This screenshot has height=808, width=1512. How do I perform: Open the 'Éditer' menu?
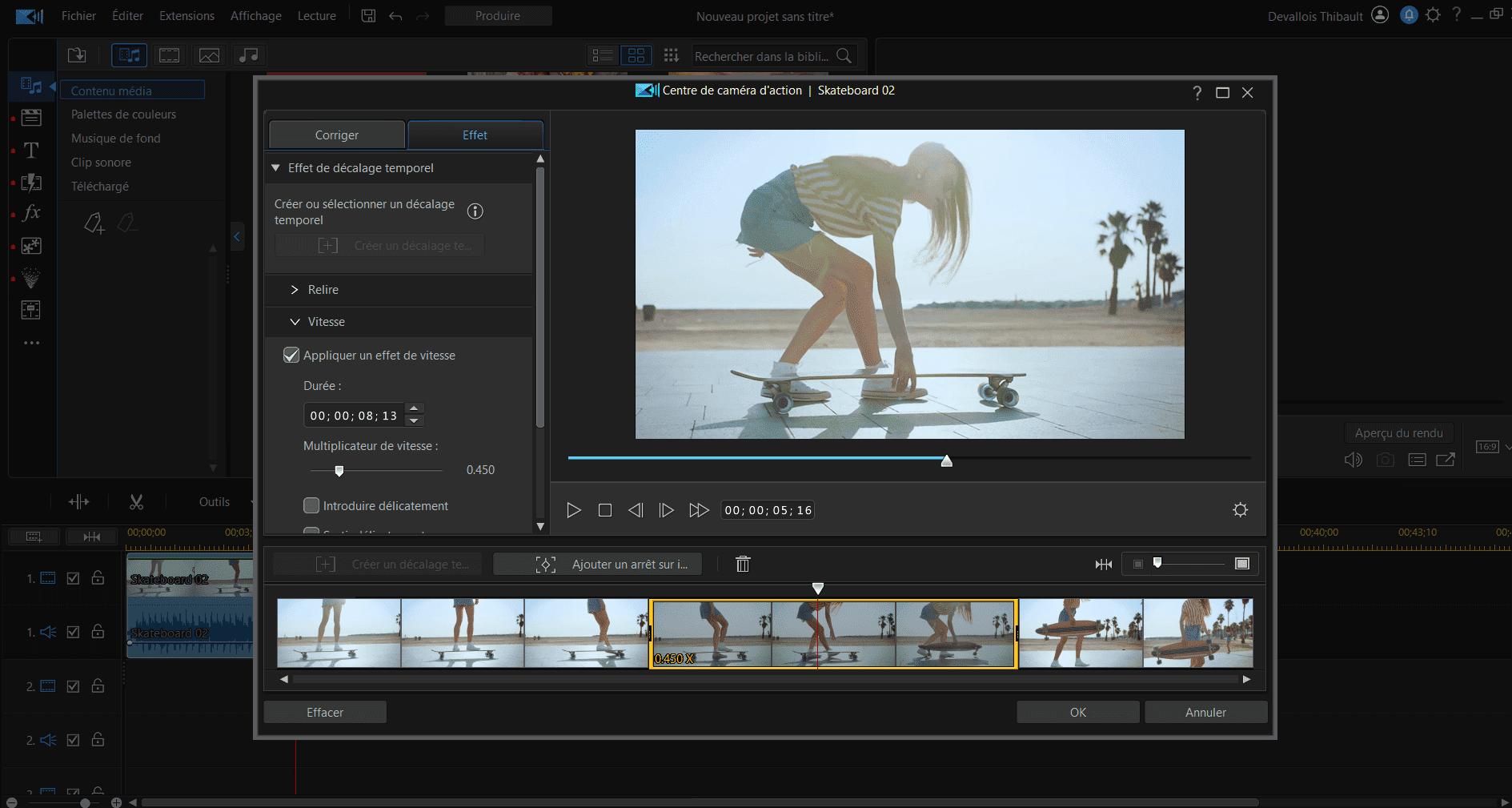pyautogui.click(x=126, y=15)
